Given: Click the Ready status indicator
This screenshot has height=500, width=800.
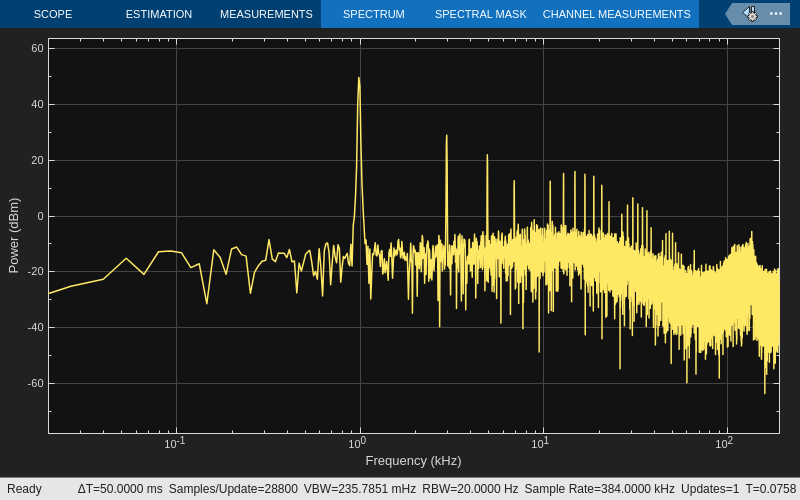Looking at the screenshot, I should pyautogui.click(x=24, y=489).
